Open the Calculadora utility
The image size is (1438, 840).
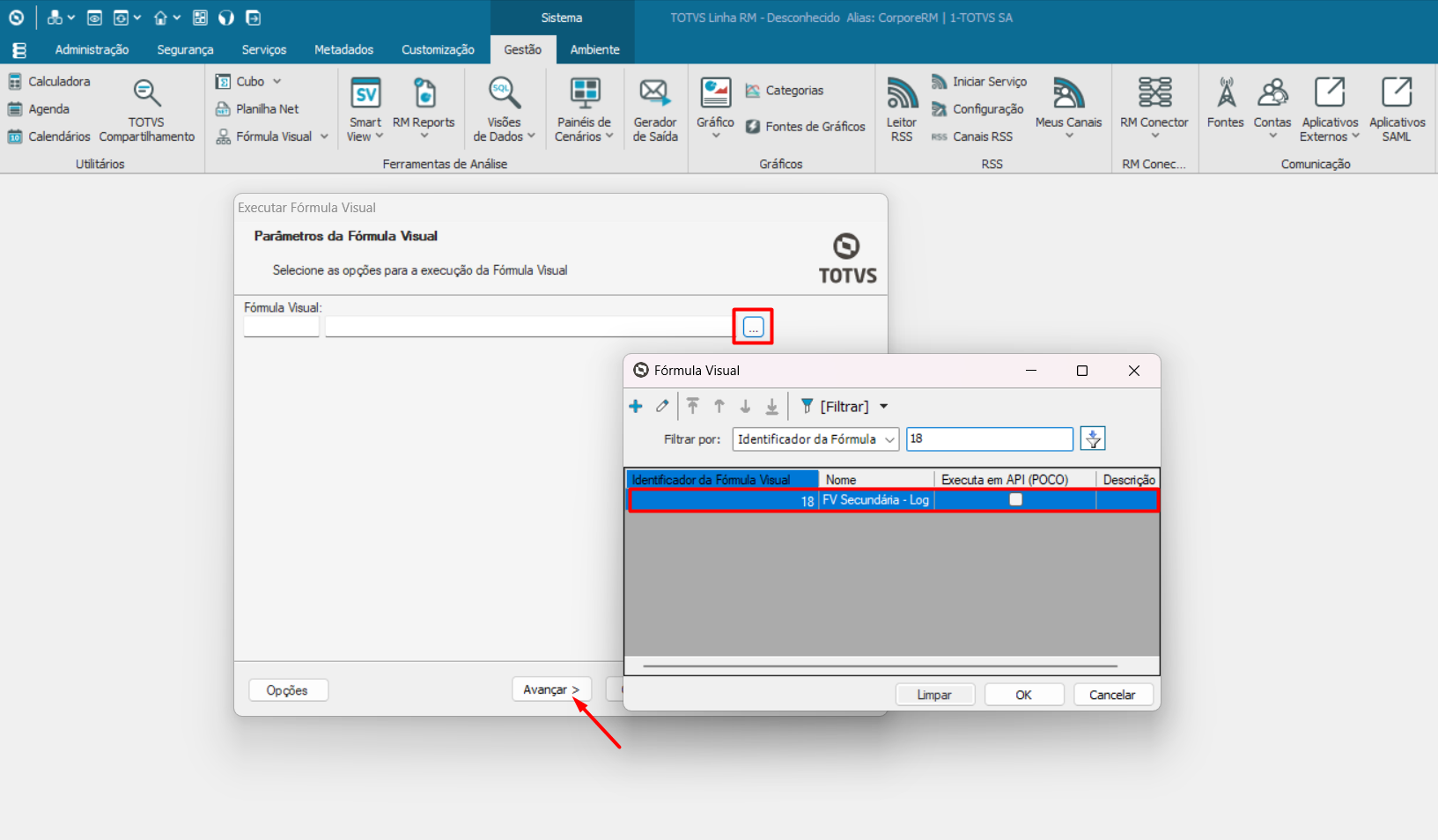pyautogui.click(x=49, y=81)
